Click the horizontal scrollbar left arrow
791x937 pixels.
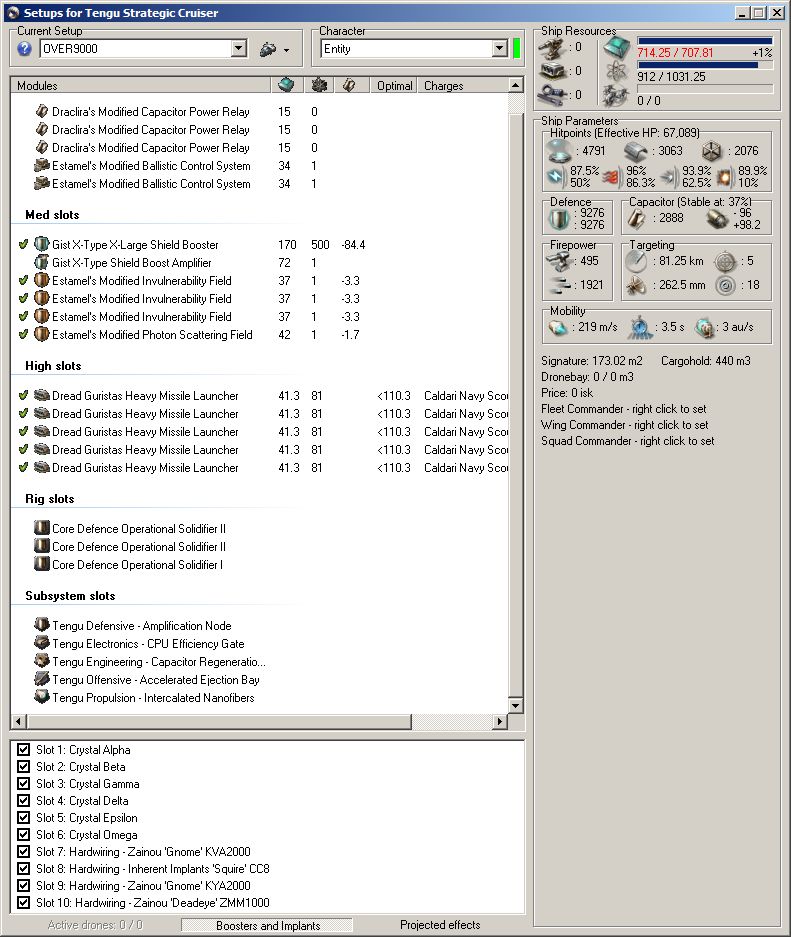(x=19, y=722)
